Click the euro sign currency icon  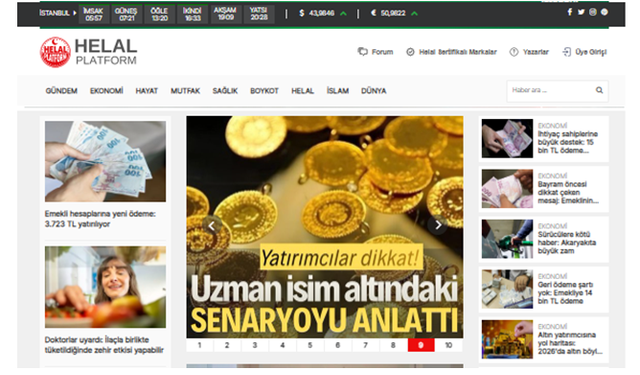[373, 13]
